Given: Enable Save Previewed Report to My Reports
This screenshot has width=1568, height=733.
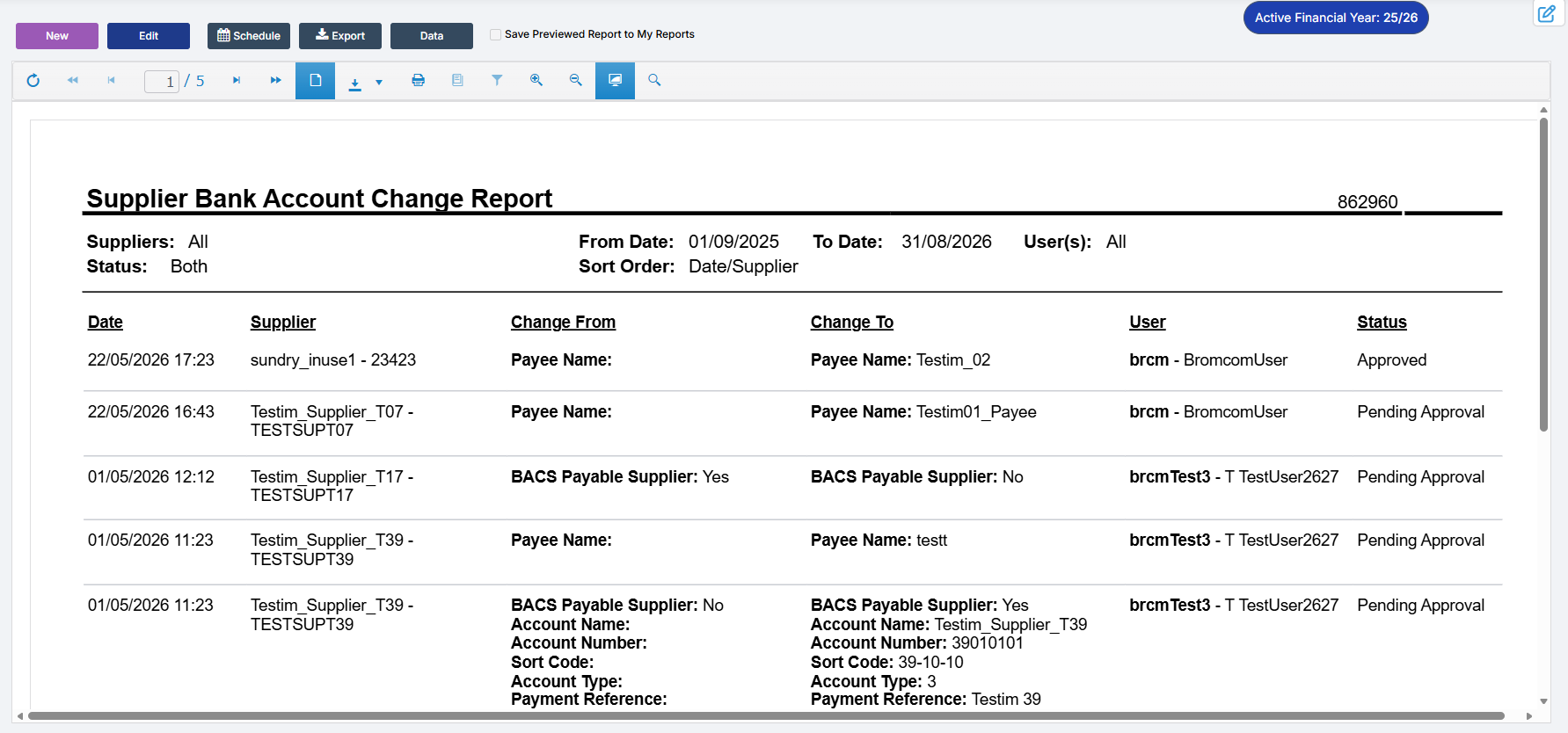Looking at the screenshot, I should [x=496, y=34].
